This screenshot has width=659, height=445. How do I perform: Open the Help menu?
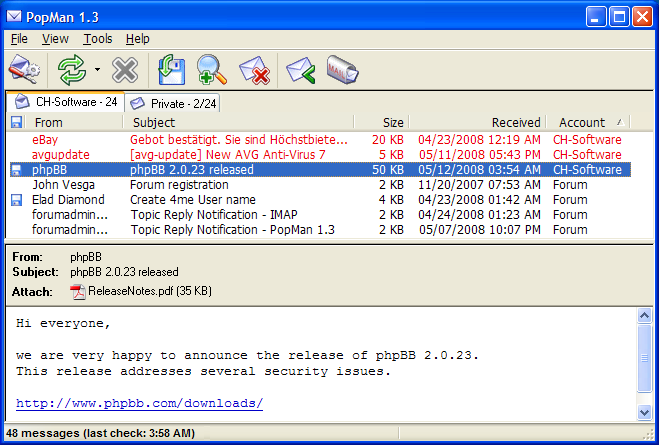(x=137, y=39)
